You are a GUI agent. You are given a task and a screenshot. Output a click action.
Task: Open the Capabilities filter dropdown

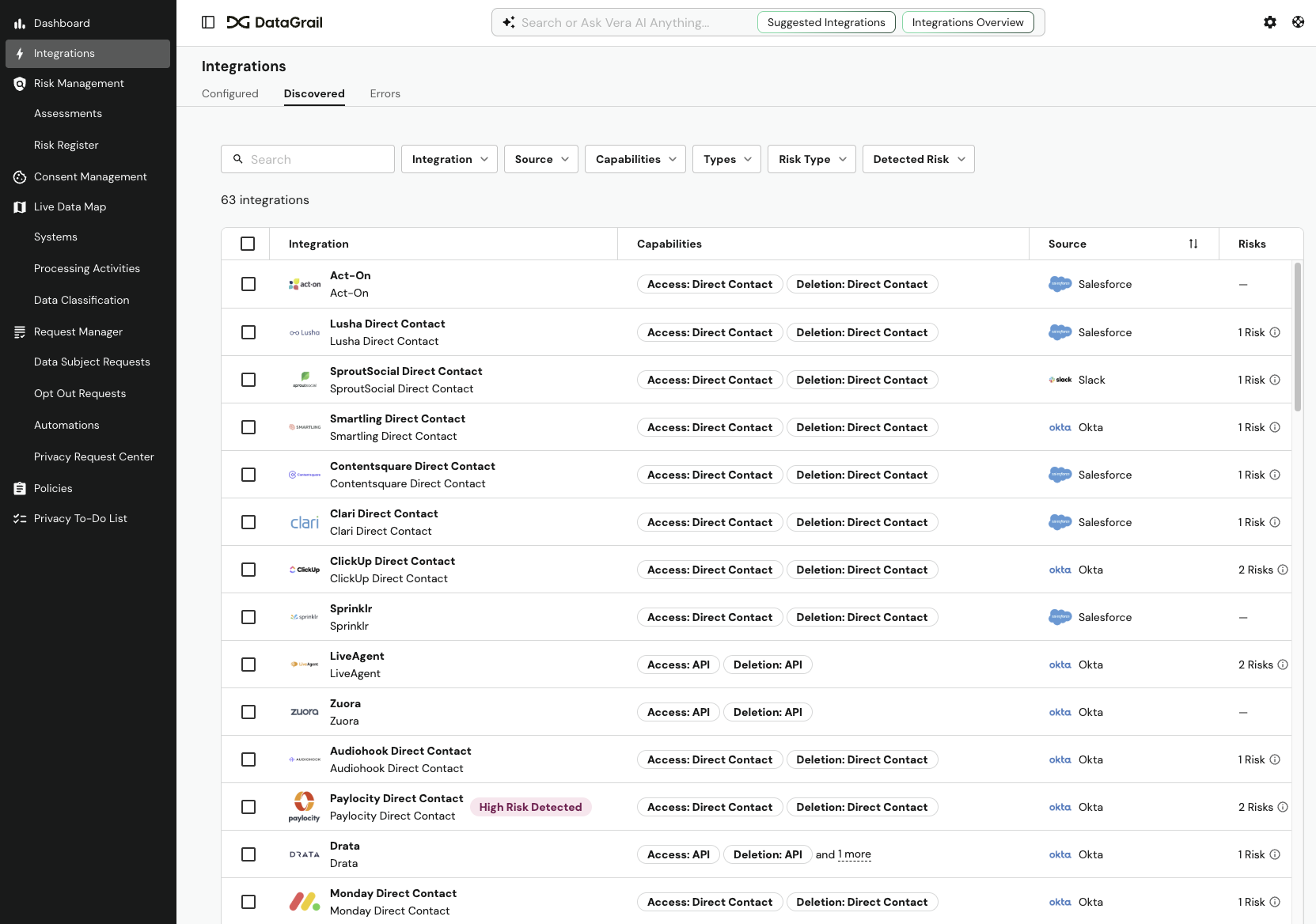pos(635,159)
